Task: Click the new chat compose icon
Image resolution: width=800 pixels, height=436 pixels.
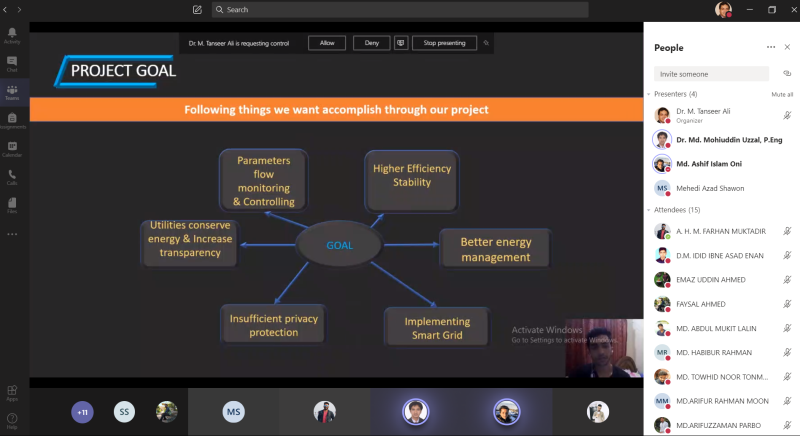Action: pos(197,9)
